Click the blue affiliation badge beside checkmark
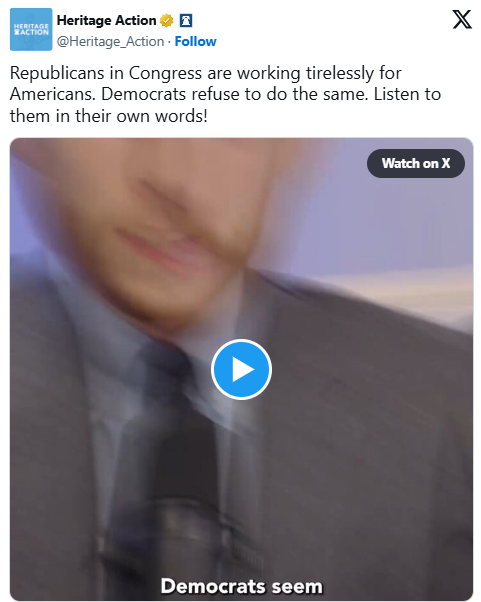 coord(186,20)
